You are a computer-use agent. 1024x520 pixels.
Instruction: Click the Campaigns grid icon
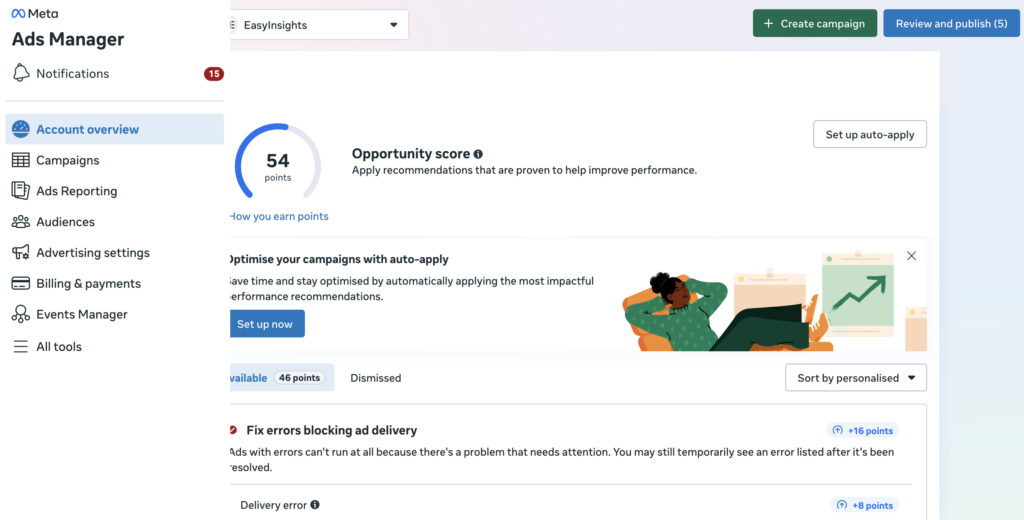[x=21, y=160]
